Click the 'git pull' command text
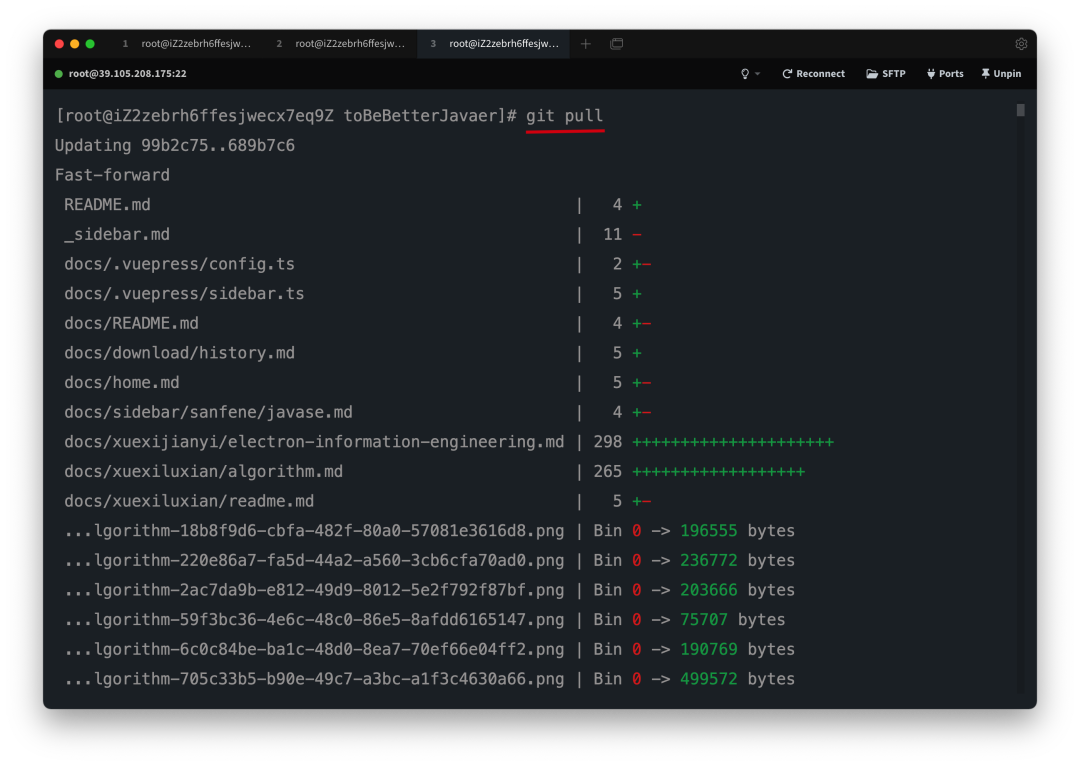Image resolution: width=1080 pixels, height=766 pixels. click(564, 116)
